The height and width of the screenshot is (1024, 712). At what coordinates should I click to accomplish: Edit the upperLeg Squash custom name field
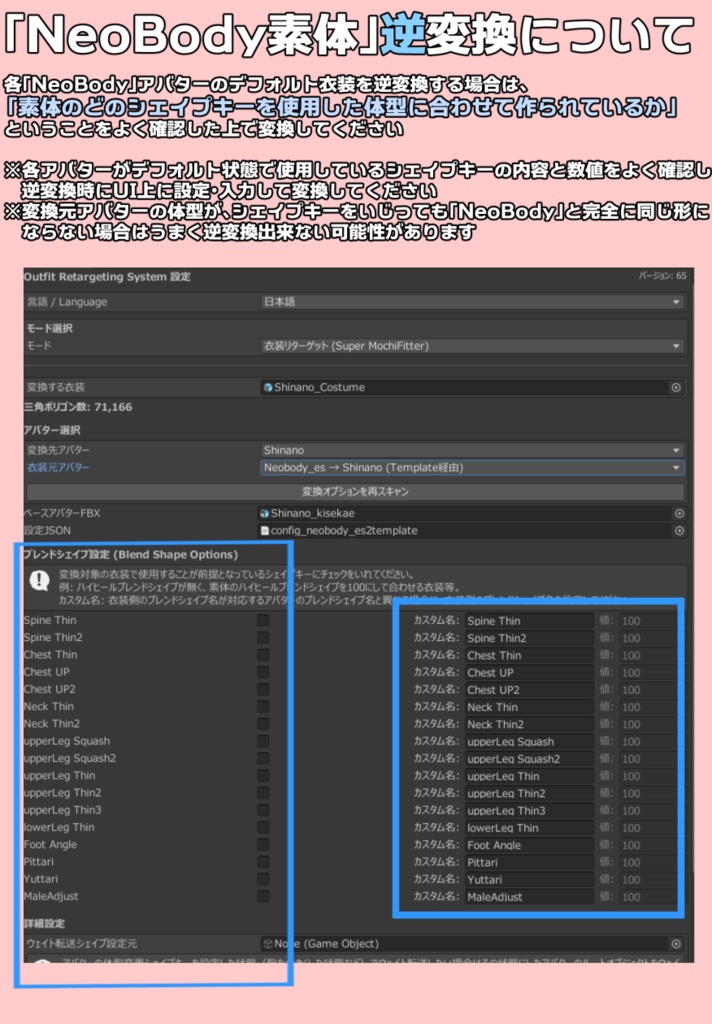[x=529, y=742]
